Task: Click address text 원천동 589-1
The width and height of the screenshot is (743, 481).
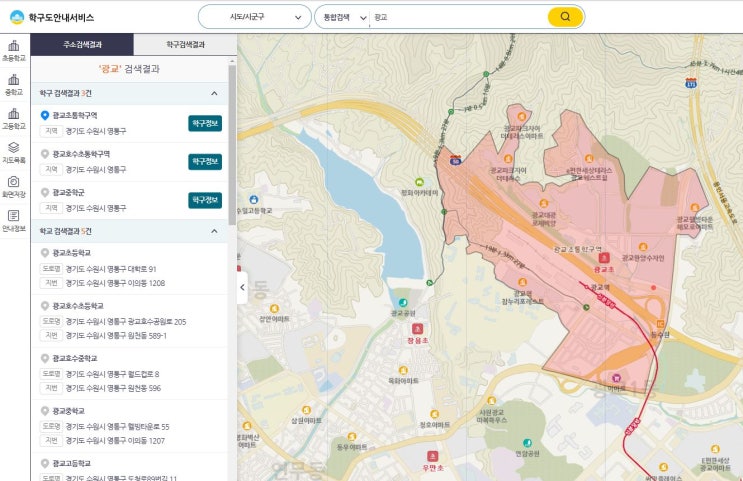Action: click(x=147, y=336)
